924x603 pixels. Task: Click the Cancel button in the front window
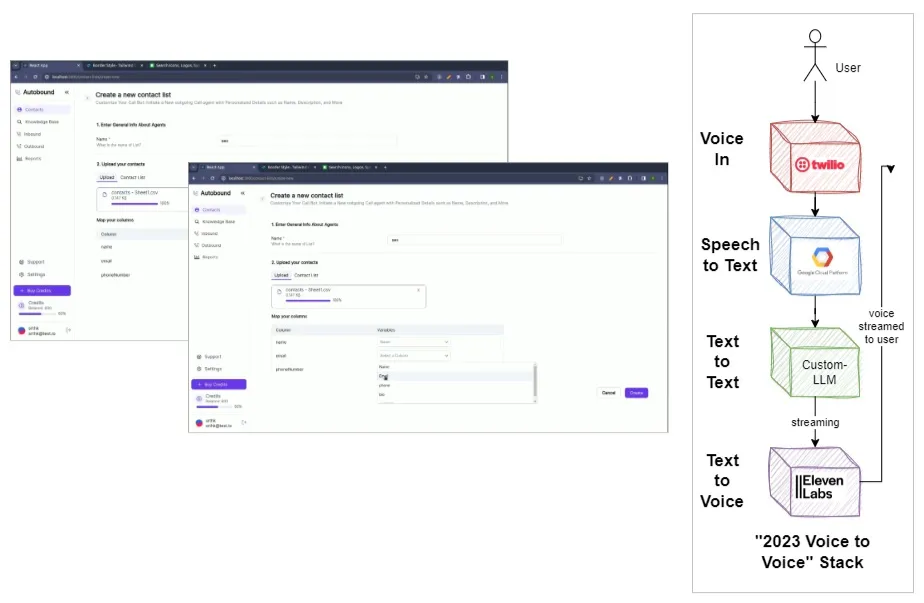(x=609, y=393)
